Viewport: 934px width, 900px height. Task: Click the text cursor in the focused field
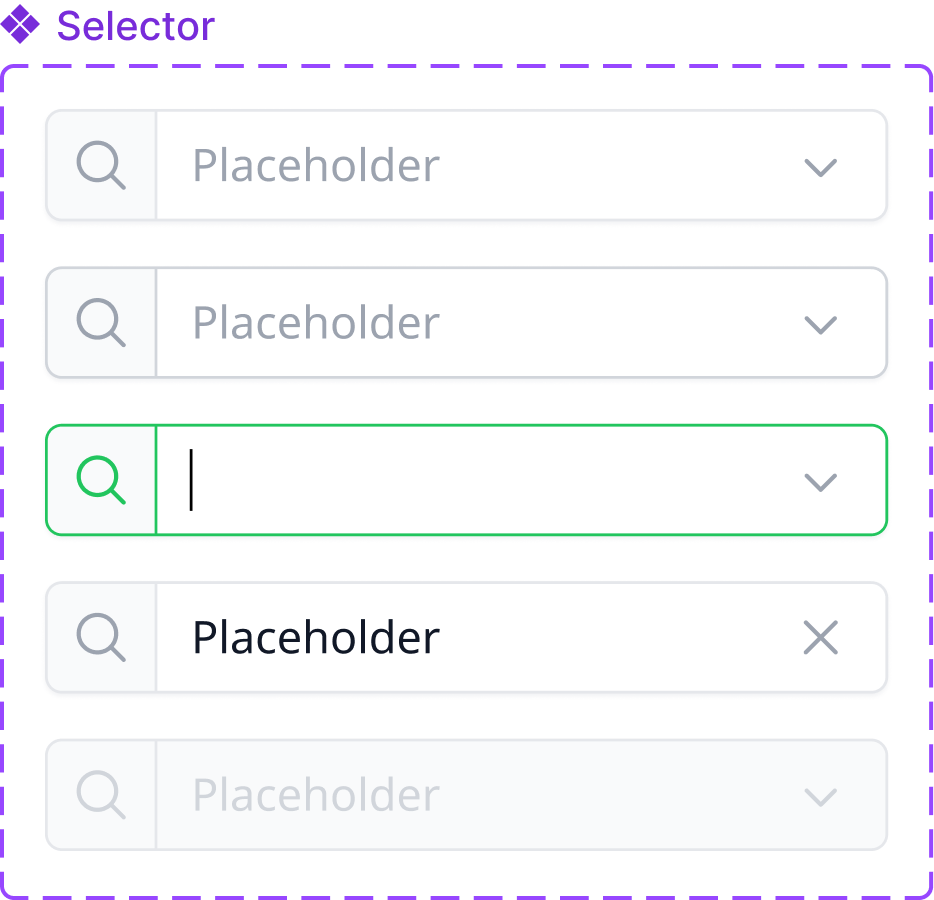191,480
